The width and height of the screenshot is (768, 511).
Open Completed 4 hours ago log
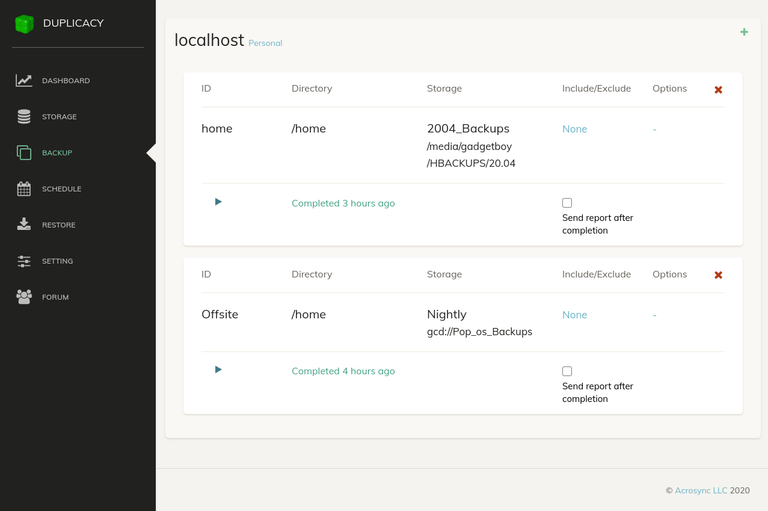tap(343, 371)
